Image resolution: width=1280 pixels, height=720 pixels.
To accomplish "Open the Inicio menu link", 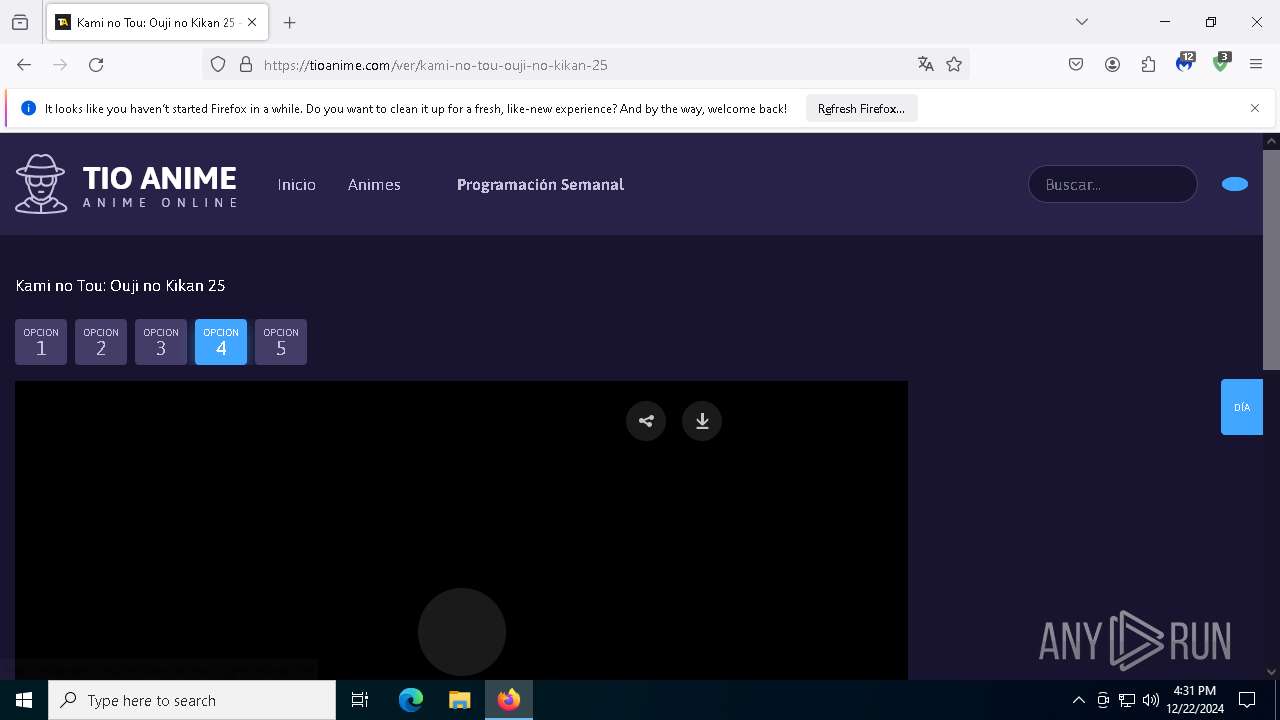I will tap(297, 185).
